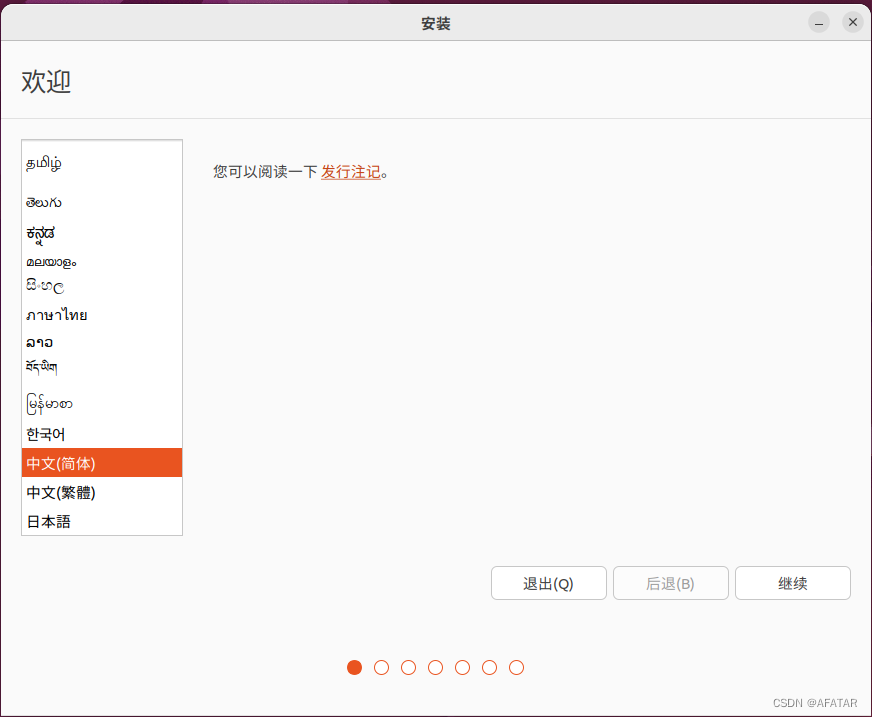Select Tamil தமிழ் in the language list
Viewport: 872px width, 717px height.
click(x=102, y=163)
